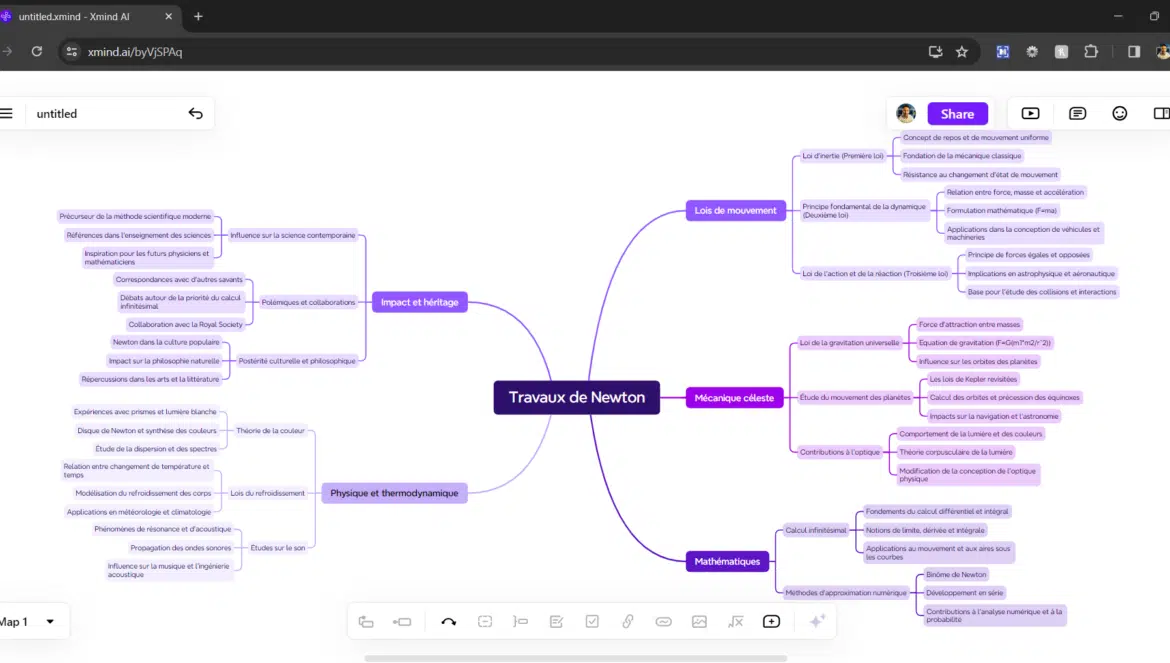Open the hamburger menu beside untitled
This screenshot has width=1170, height=663.
point(6,113)
